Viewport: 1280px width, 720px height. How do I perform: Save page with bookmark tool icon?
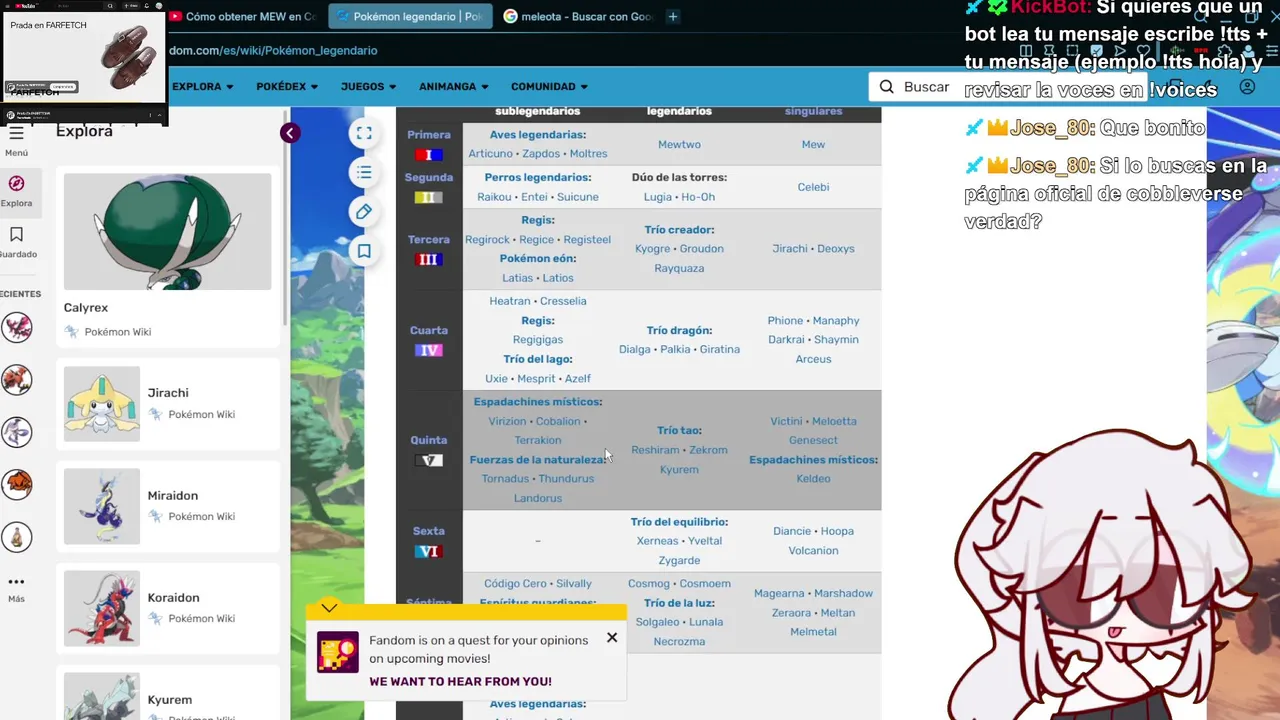coord(364,251)
